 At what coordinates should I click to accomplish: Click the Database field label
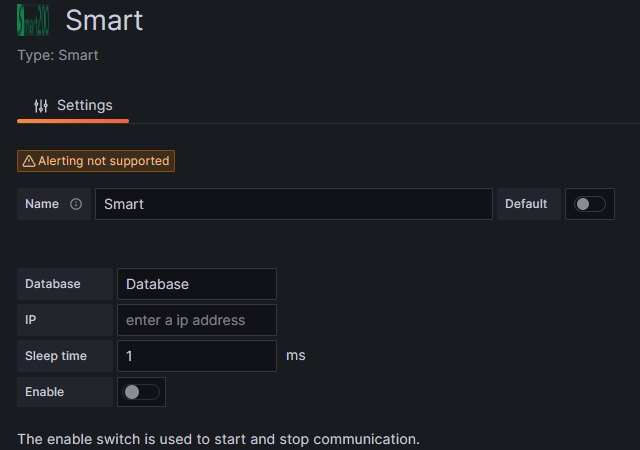pos(53,284)
